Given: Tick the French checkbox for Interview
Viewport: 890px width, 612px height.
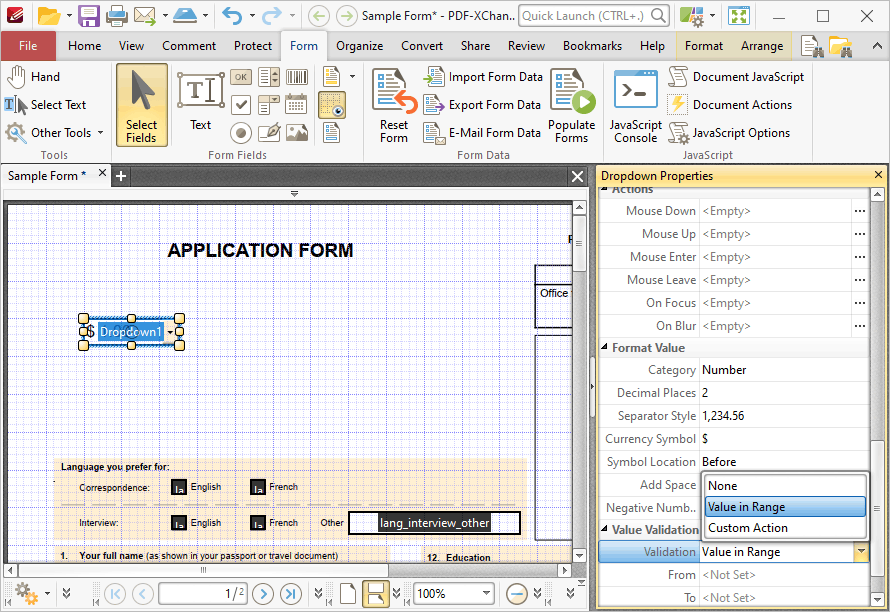Looking at the screenshot, I should click(x=258, y=523).
